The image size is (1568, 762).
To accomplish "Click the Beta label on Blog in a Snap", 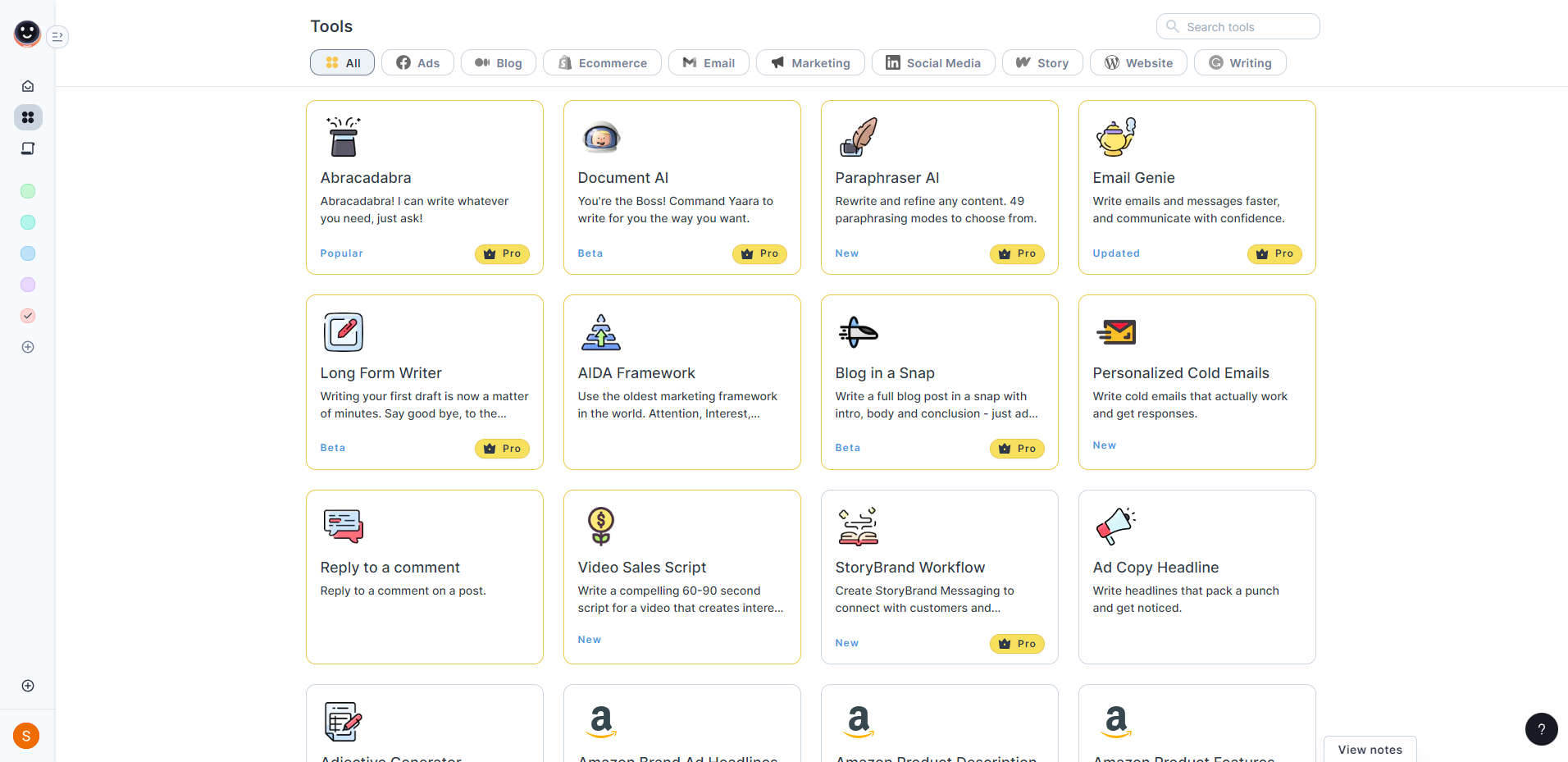I will tap(848, 448).
